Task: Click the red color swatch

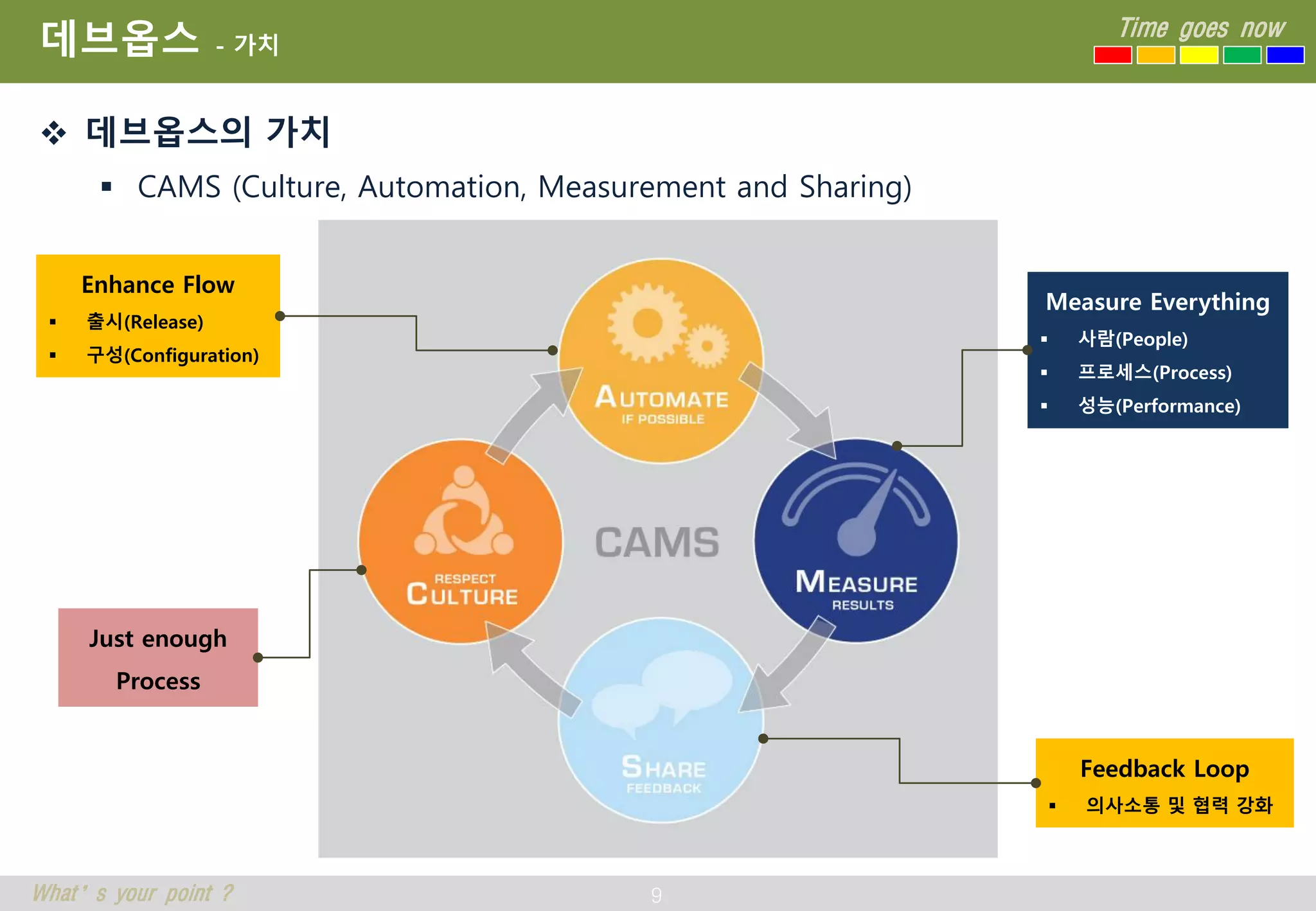Action: click(1112, 55)
